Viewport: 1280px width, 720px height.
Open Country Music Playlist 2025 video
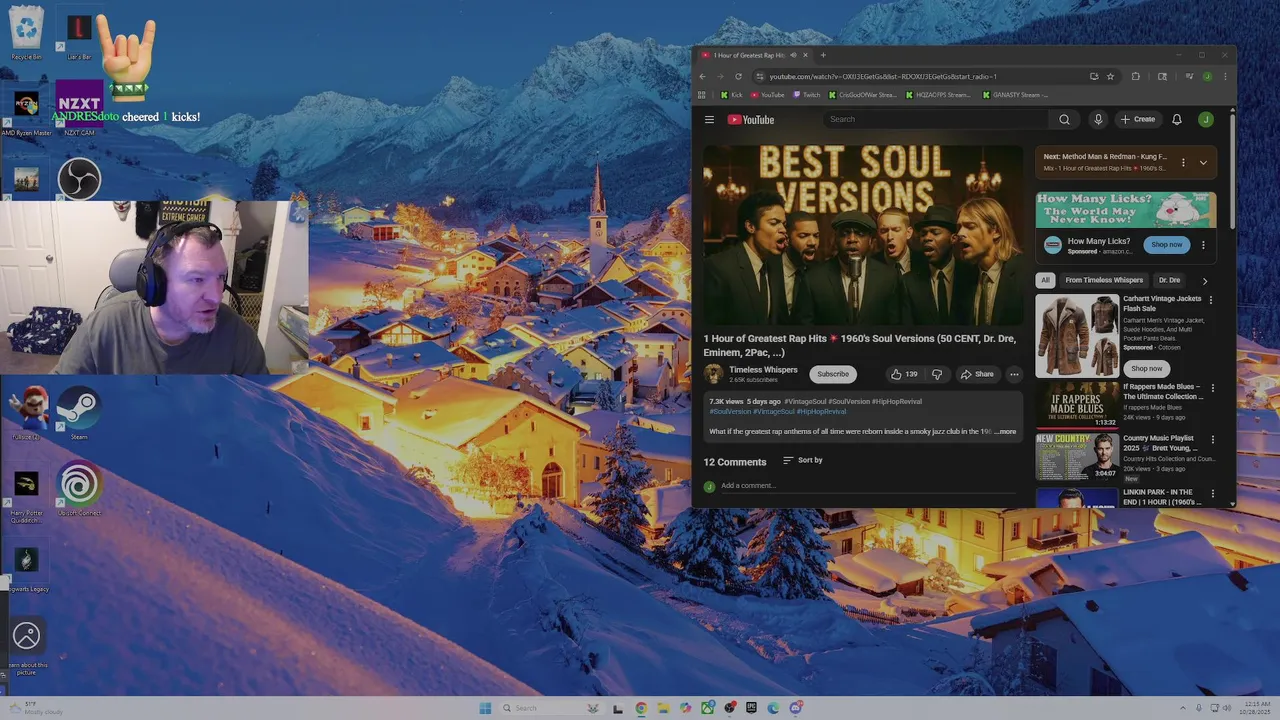coord(1076,457)
